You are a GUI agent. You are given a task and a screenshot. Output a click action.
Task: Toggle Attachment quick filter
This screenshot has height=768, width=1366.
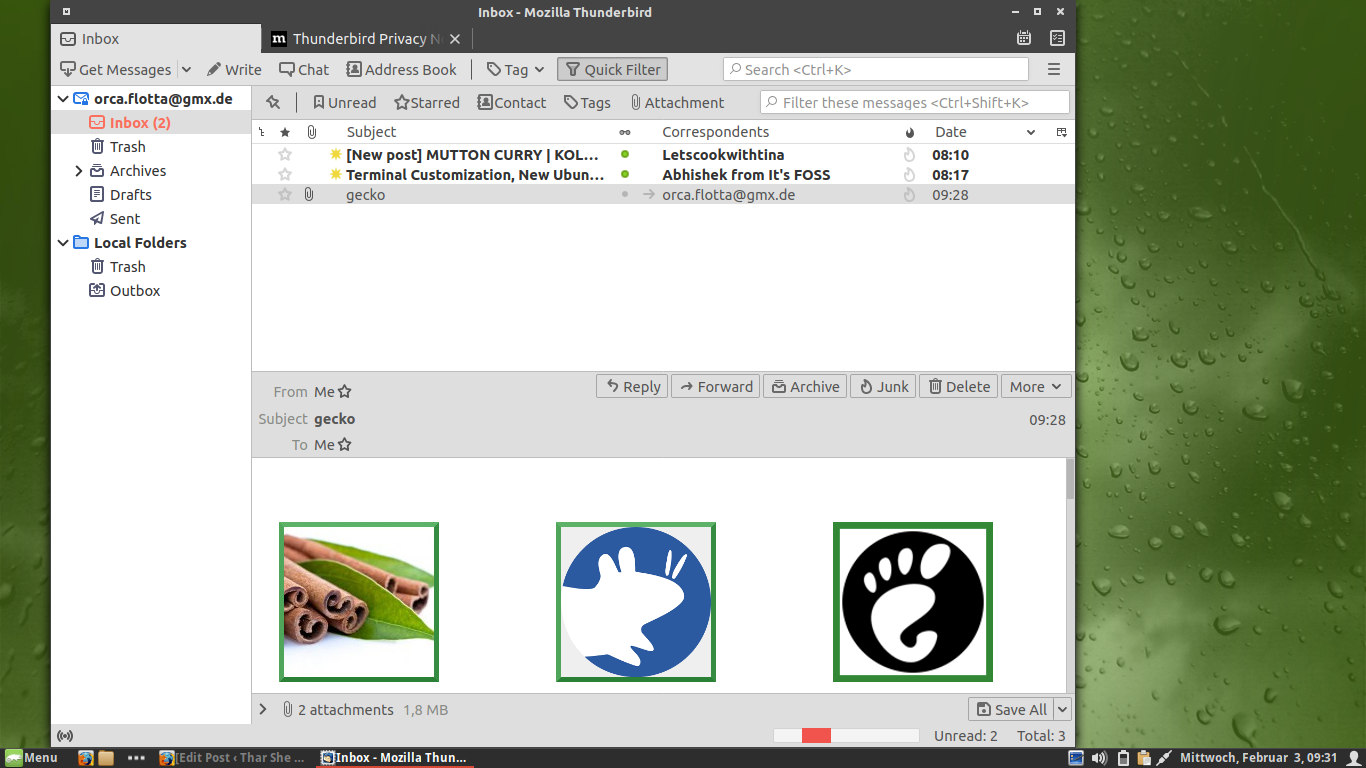(x=676, y=102)
